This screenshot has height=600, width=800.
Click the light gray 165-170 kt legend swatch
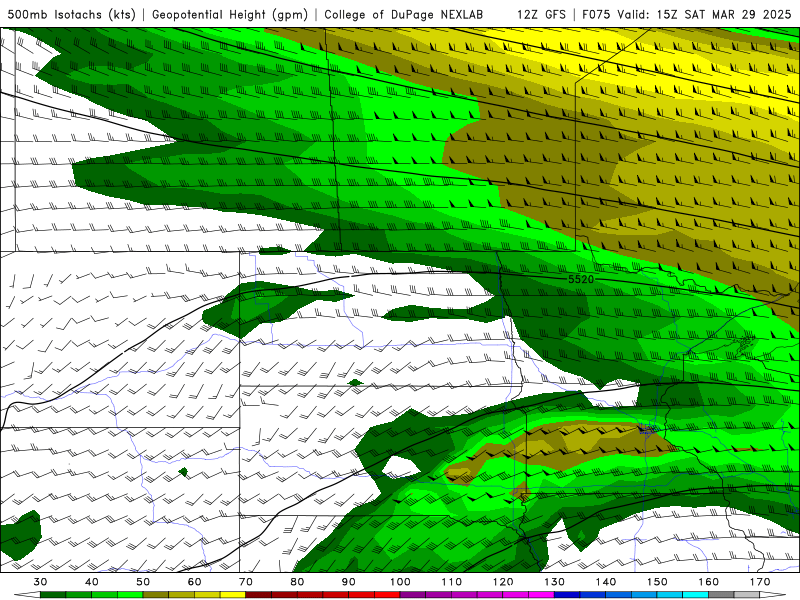pyautogui.click(x=747, y=595)
